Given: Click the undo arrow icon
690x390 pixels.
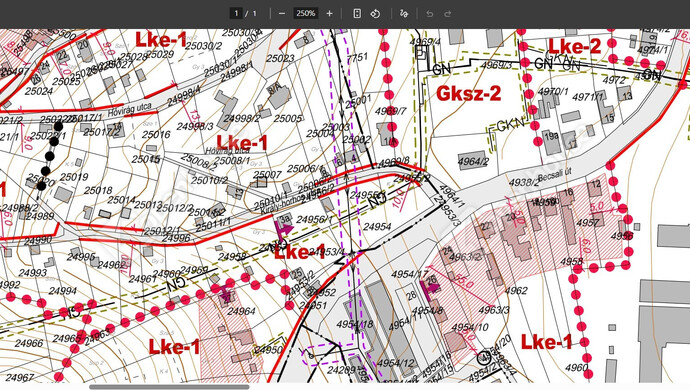Looking at the screenshot, I should [x=429, y=14].
